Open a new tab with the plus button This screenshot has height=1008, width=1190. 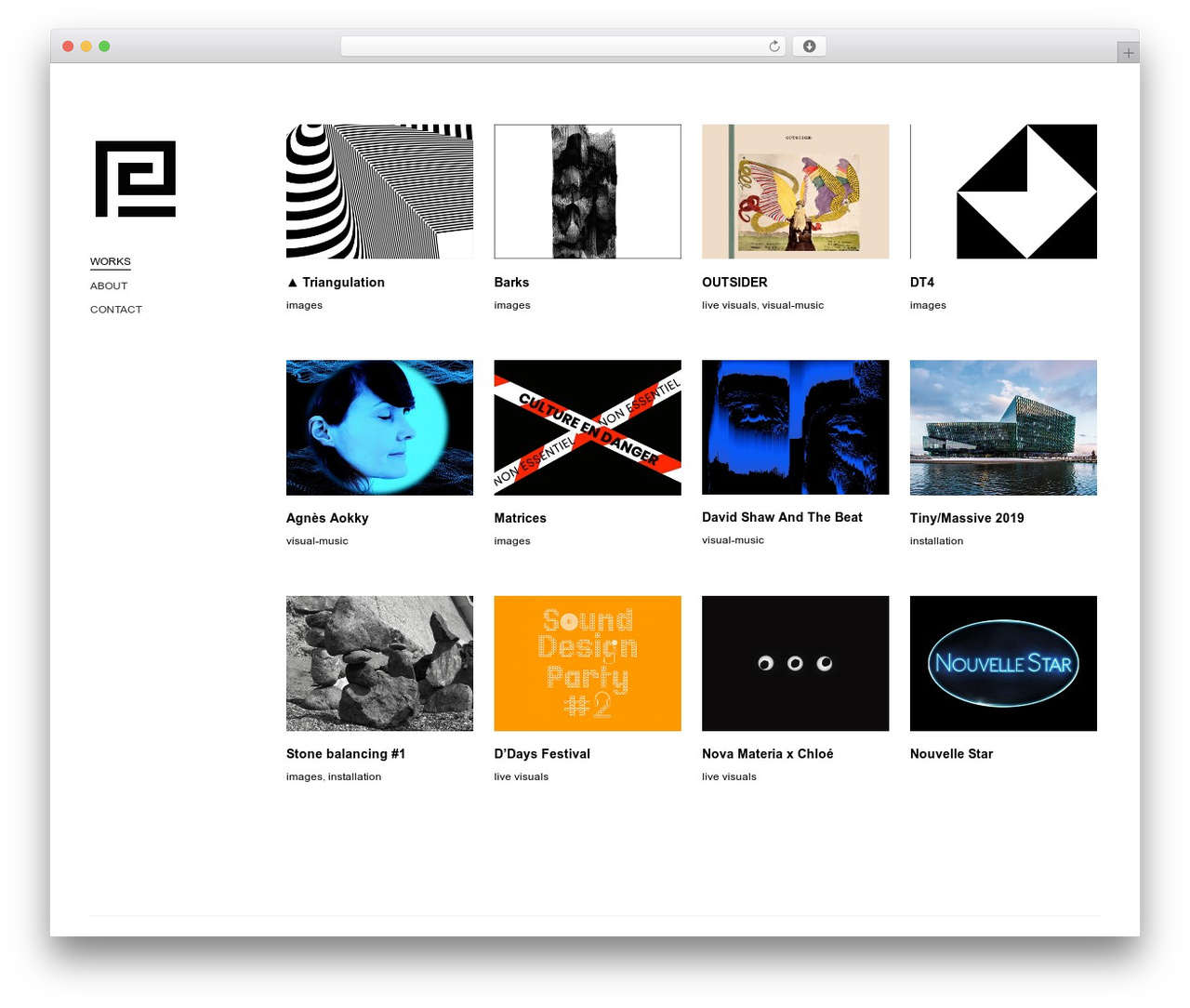[1129, 53]
